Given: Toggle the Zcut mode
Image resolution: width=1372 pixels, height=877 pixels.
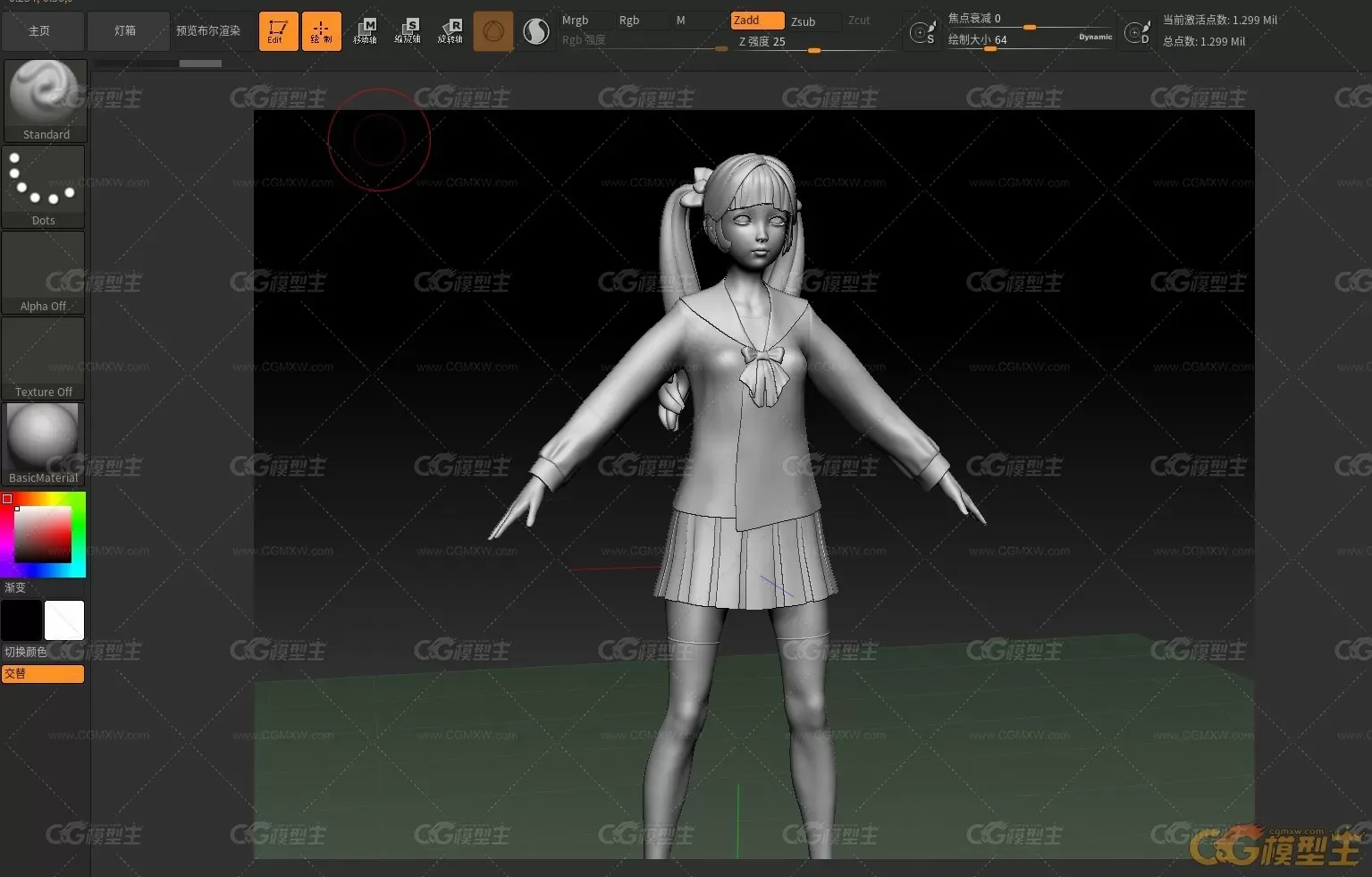Looking at the screenshot, I should 859,21.
